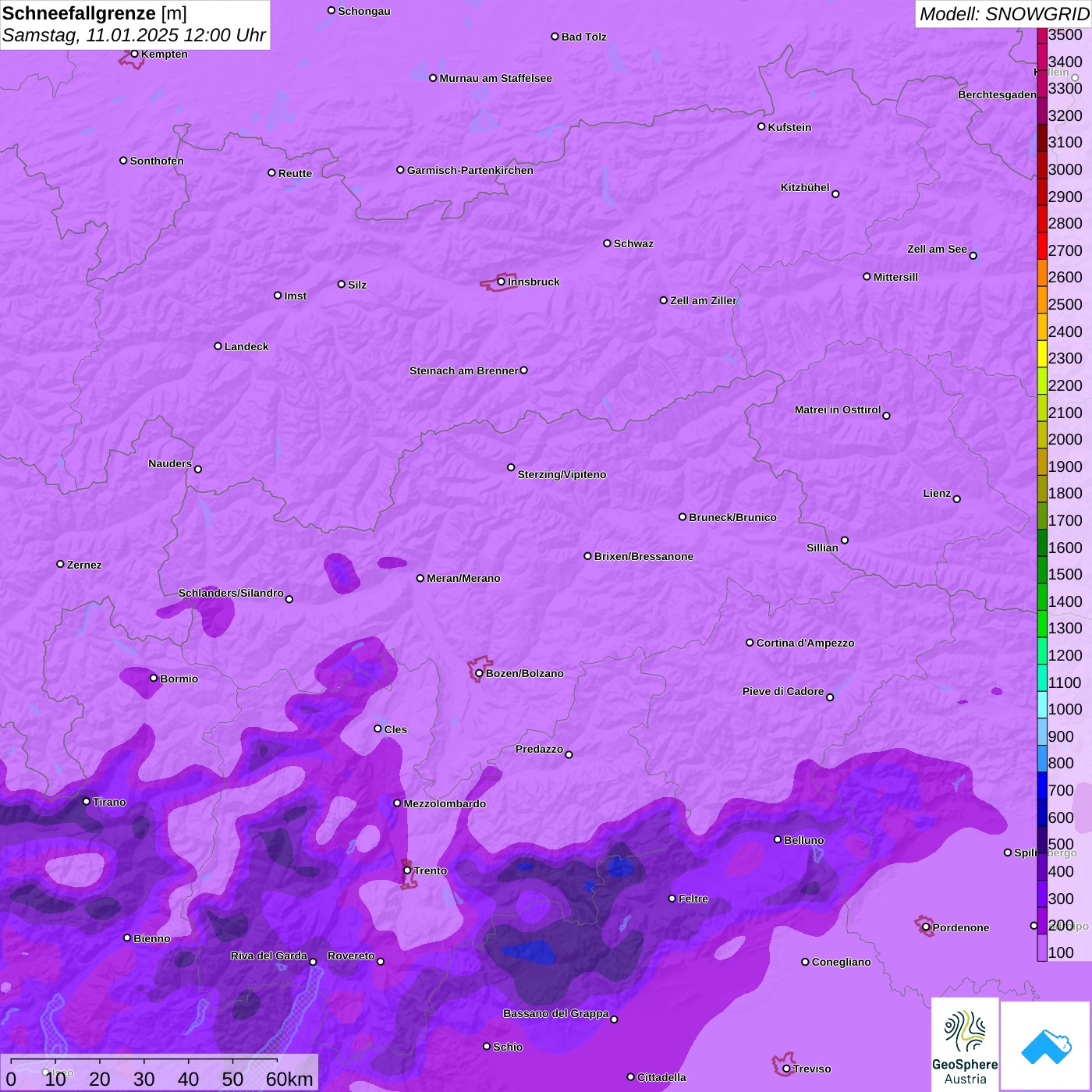Image resolution: width=1092 pixels, height=1092 pixels.
Task: Click the GeoSphere Austria logo
Action: (965, 1044)
